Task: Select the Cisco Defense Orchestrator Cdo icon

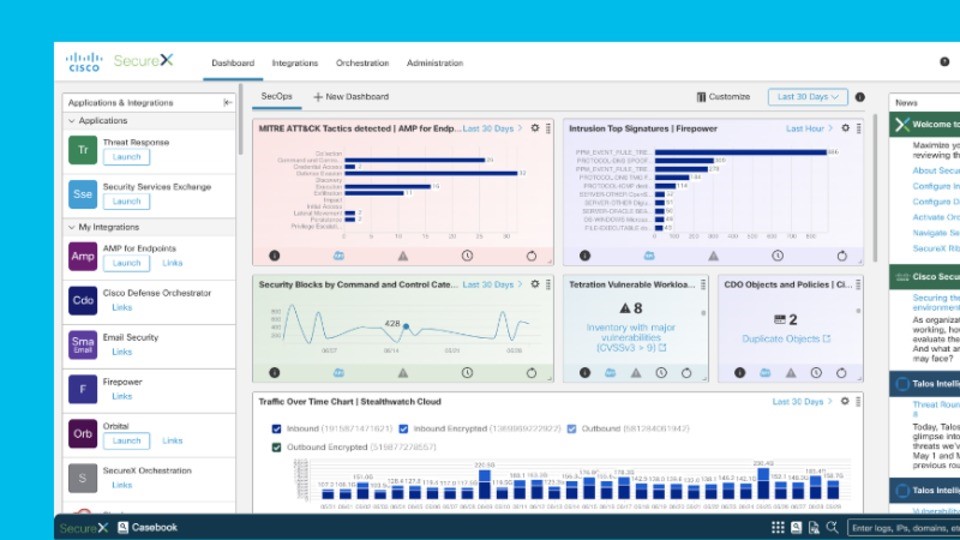Action: click(x=83, y=300)
